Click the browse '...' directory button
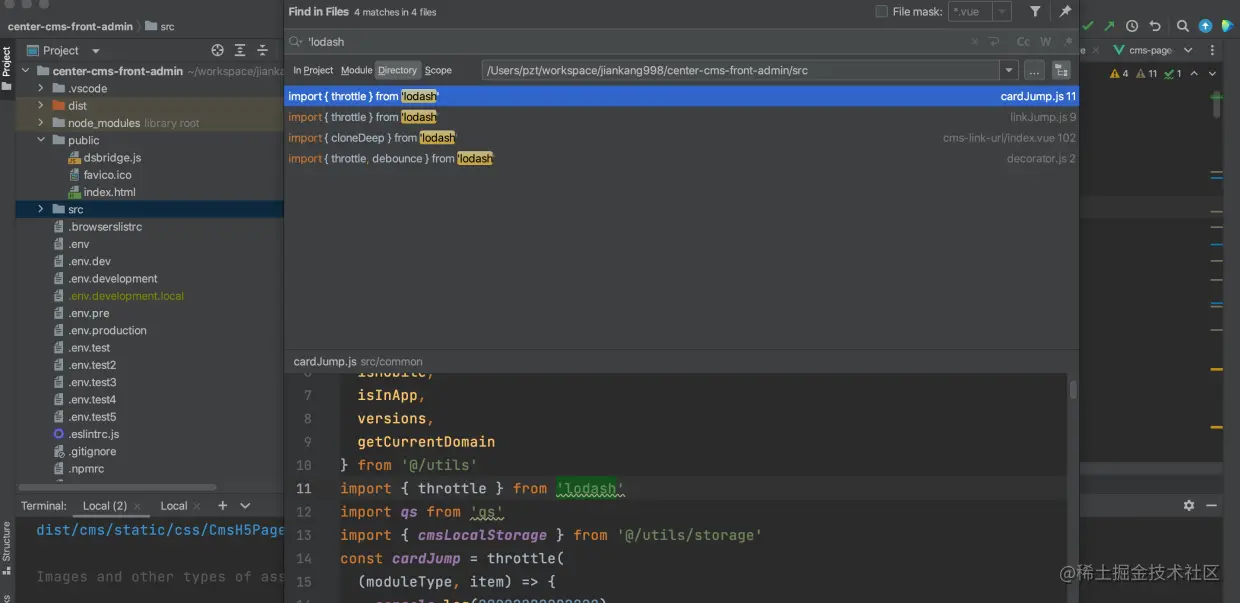Screen dimensions: 1240x603 [x=1034, y=71]
